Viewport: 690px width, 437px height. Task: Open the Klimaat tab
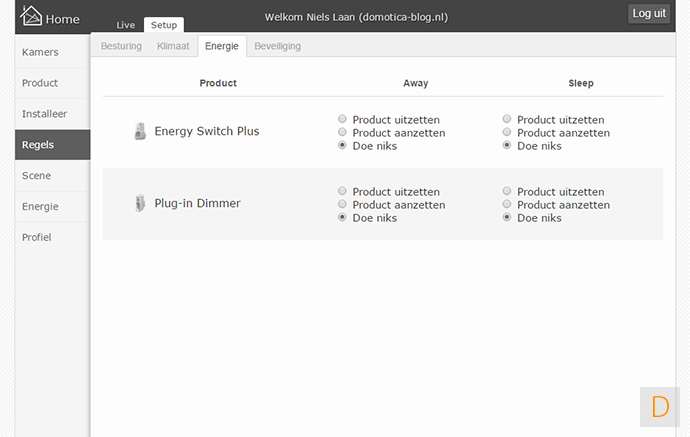(173, 46)
